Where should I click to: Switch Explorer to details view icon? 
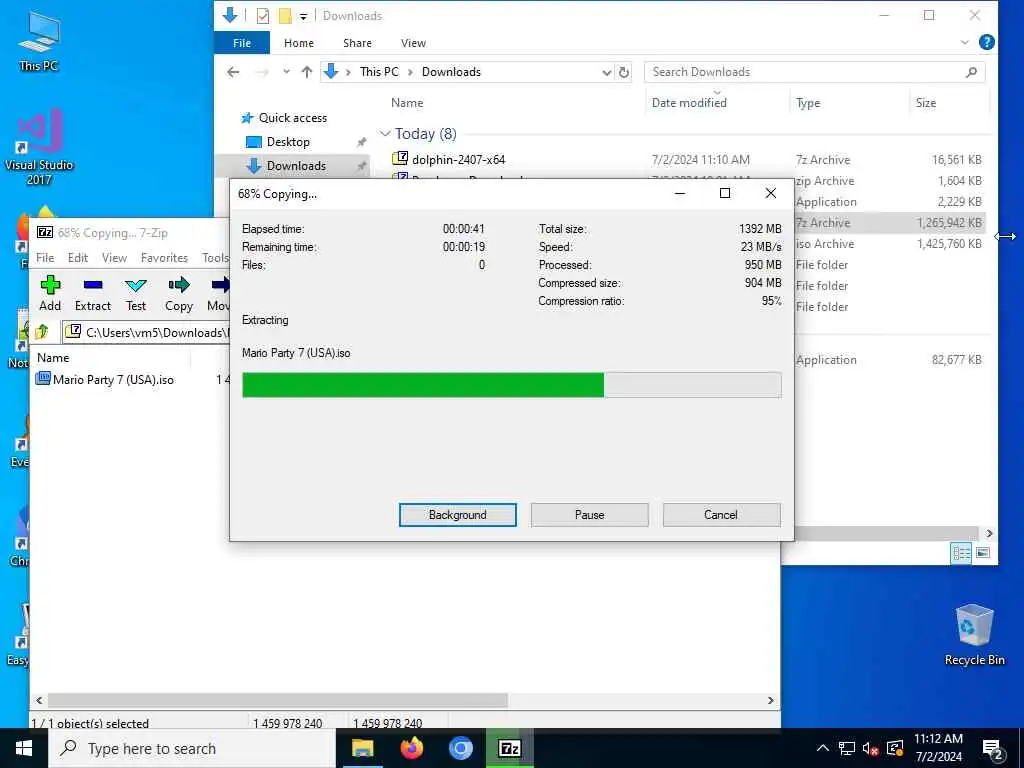tap(961, 553)
